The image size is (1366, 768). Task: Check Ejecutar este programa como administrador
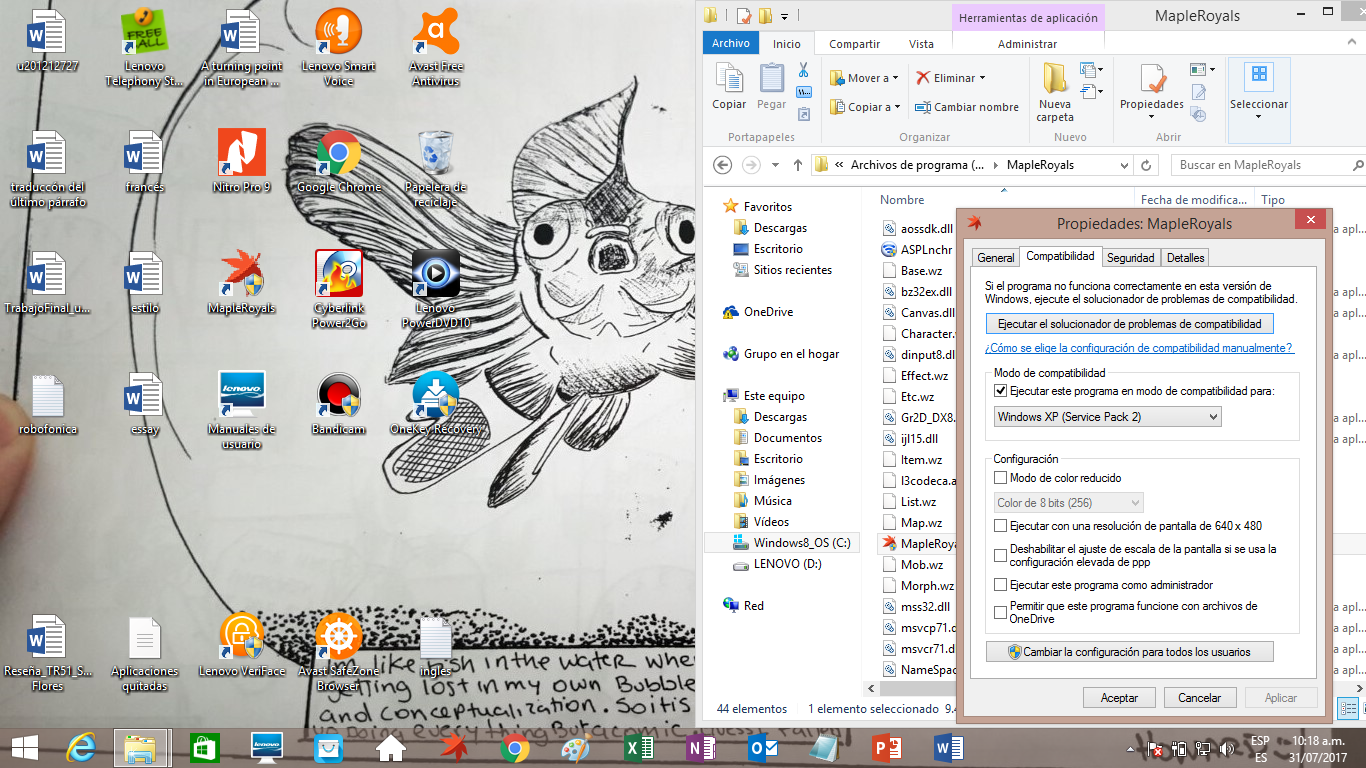(x=1001, y=585)
